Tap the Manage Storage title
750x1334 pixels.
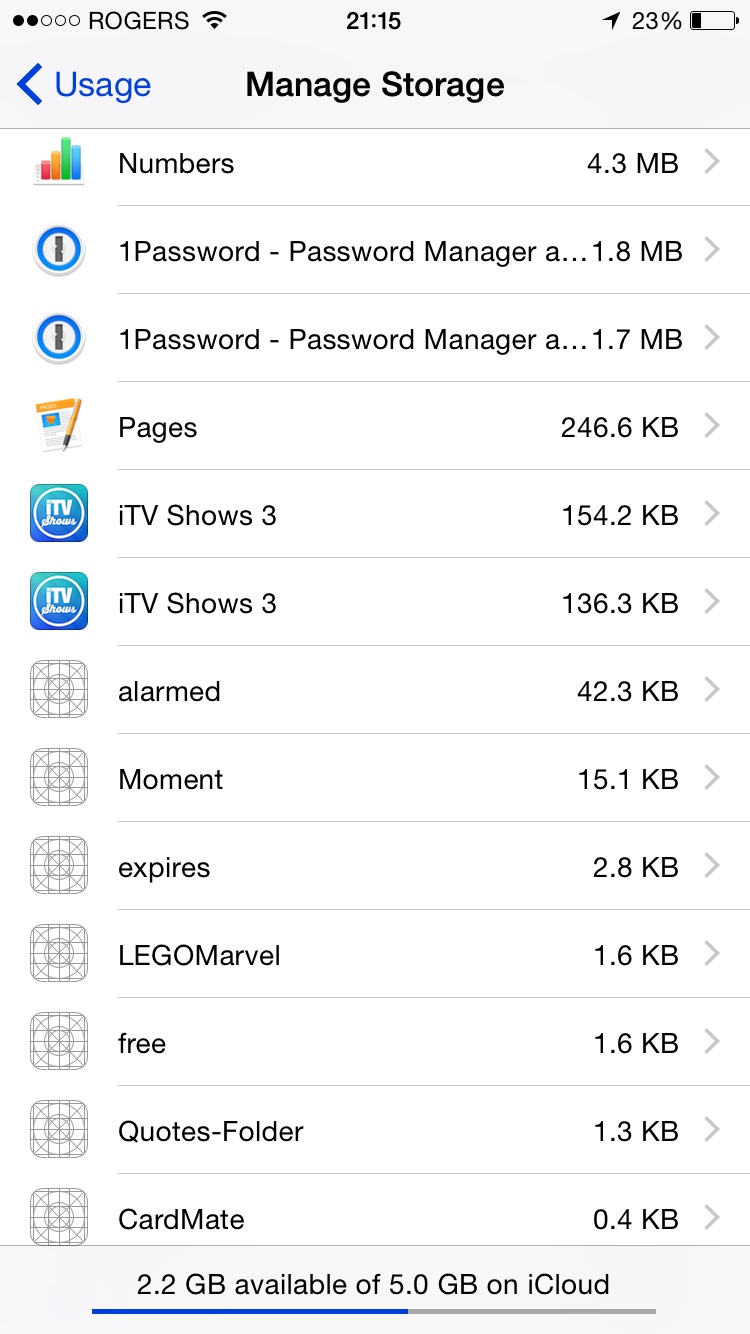click(x=375, y=85)
